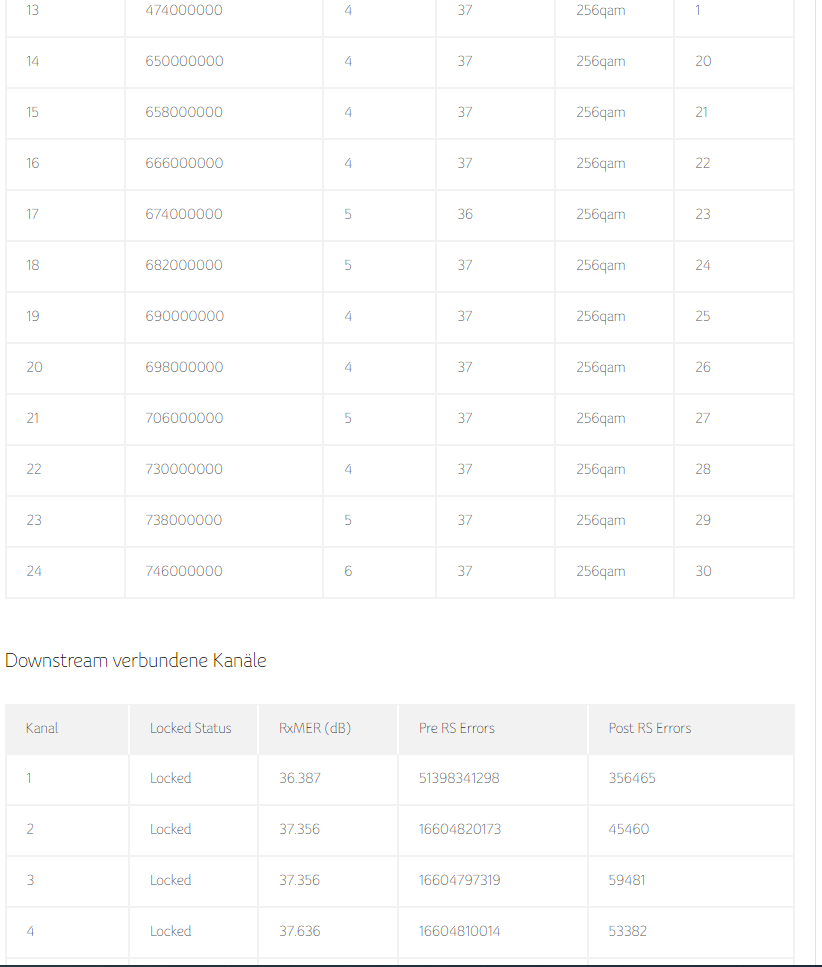Click the Pre RS Errors value 16604820173

460,829
